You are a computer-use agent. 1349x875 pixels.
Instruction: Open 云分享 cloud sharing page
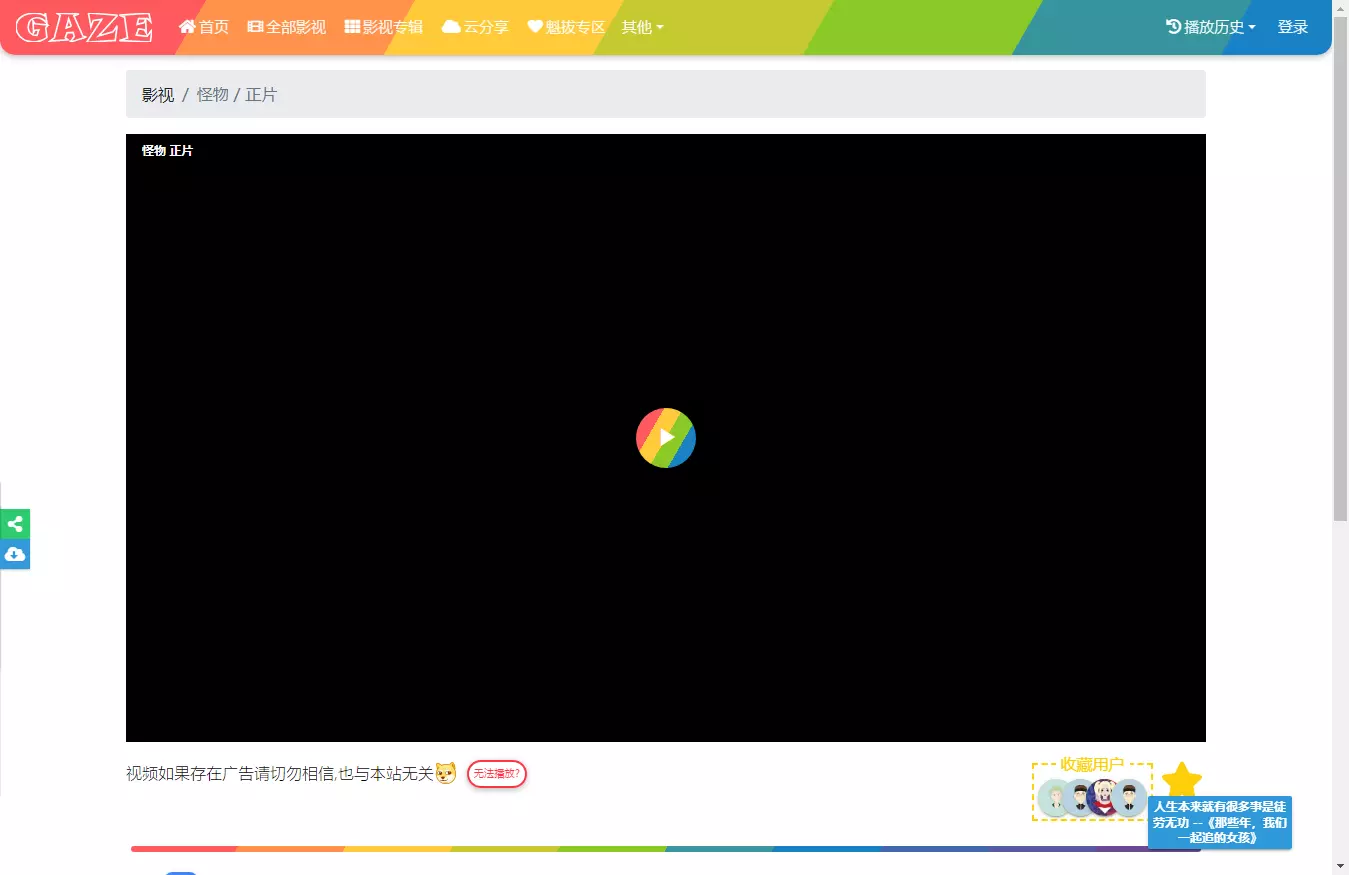(475, 27)
